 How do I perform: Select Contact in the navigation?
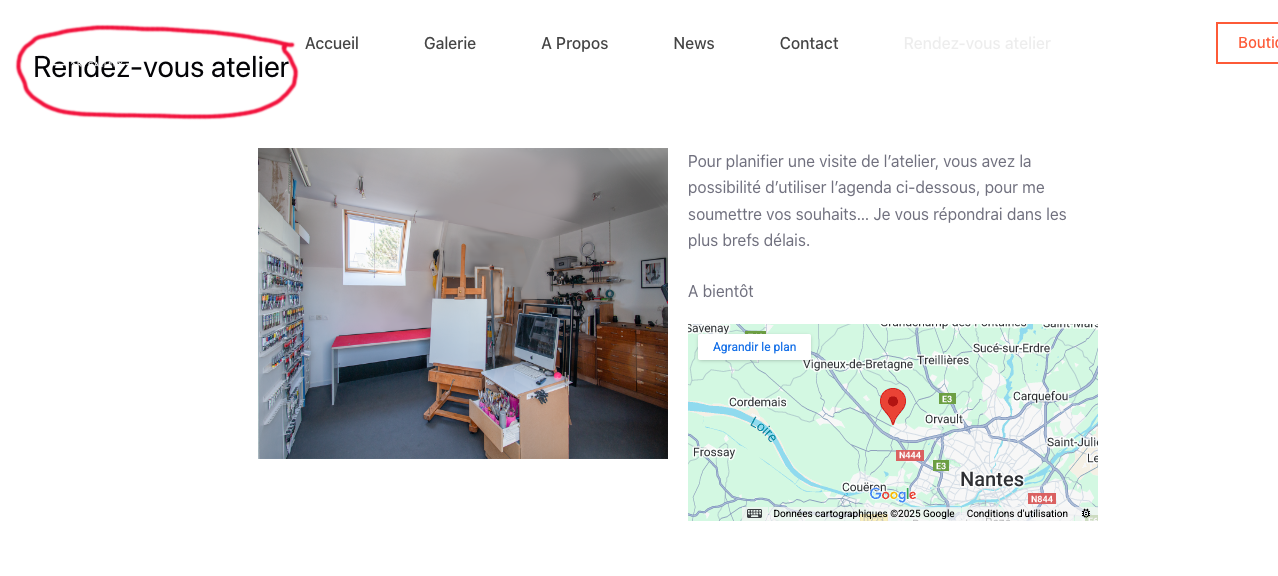(809, 44)
